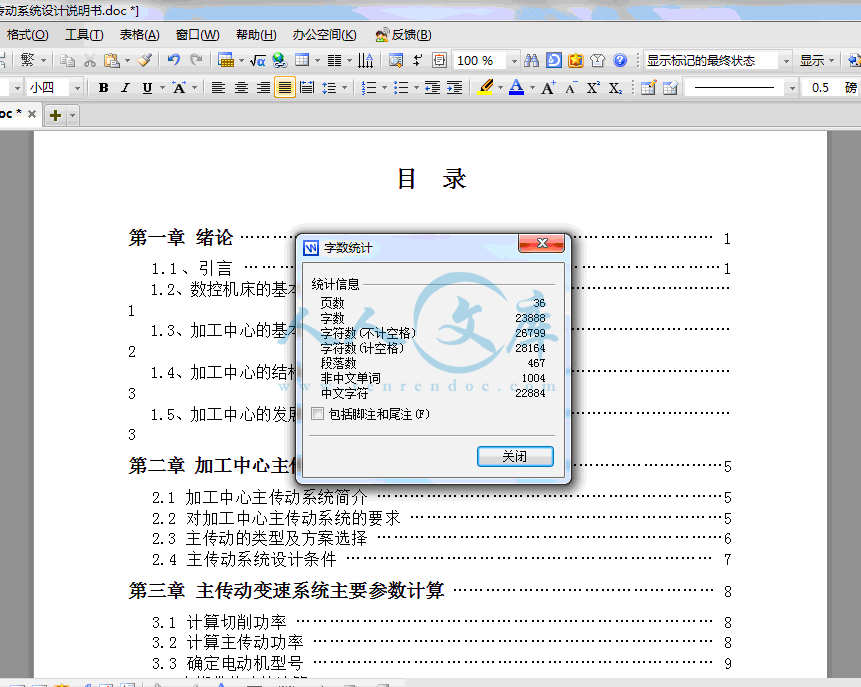Click the shirt skin icon

tap(597, 60)
